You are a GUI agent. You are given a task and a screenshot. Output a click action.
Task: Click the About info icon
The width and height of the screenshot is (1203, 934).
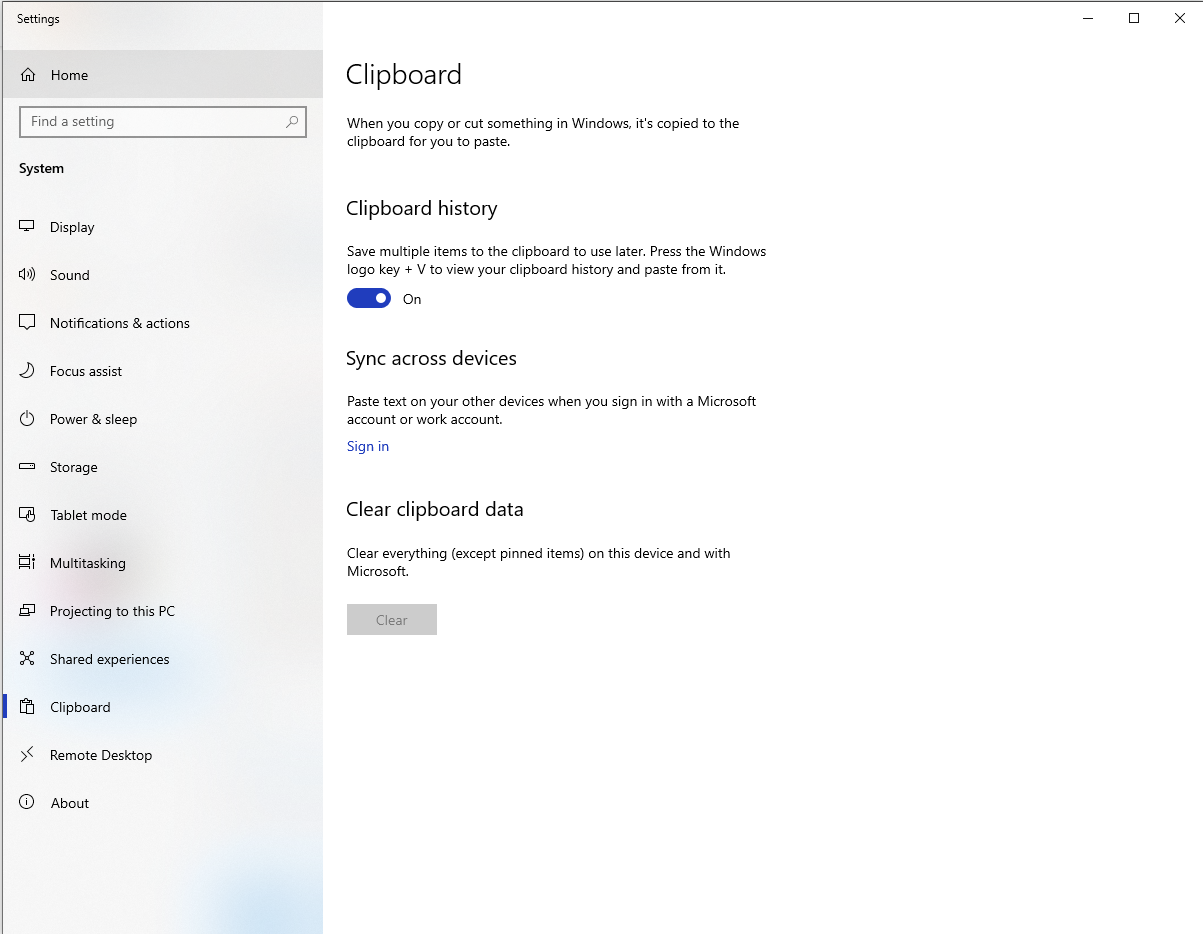27,803
